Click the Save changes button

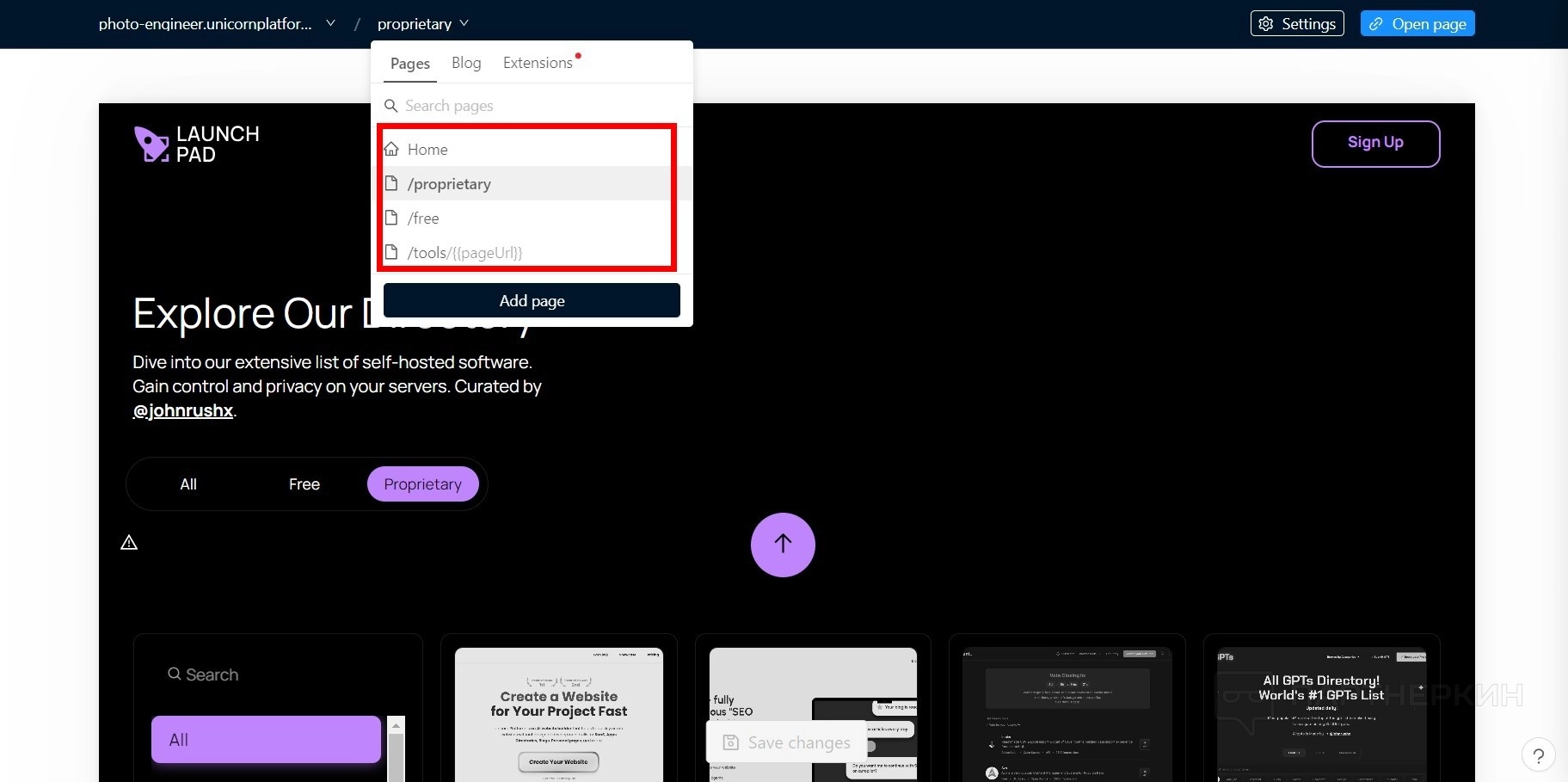point(787,742)
